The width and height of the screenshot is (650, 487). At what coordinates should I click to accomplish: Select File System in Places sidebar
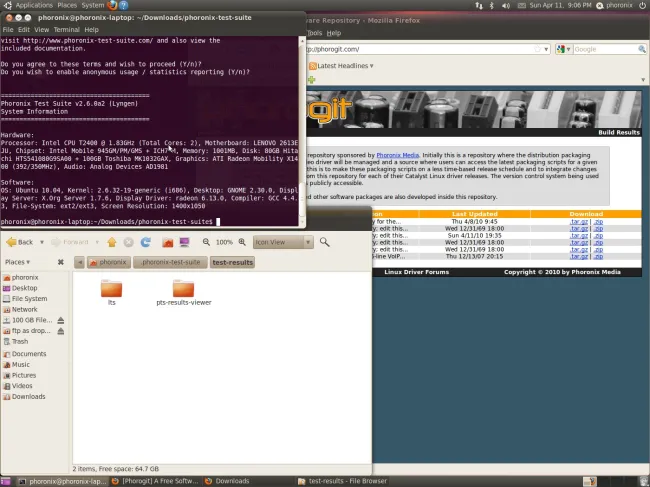pyautogui.click(x=29, y=298)
